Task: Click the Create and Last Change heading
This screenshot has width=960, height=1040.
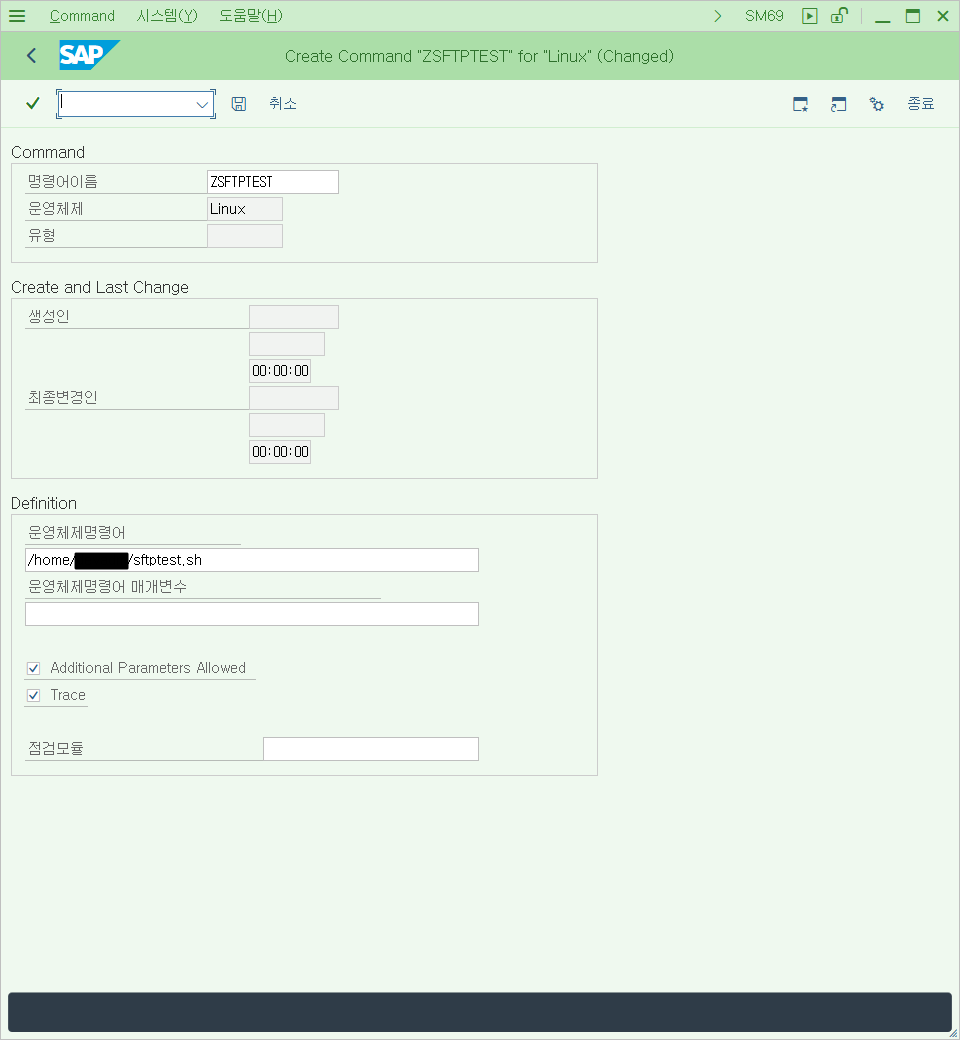Action: click(x=100, y=287)
